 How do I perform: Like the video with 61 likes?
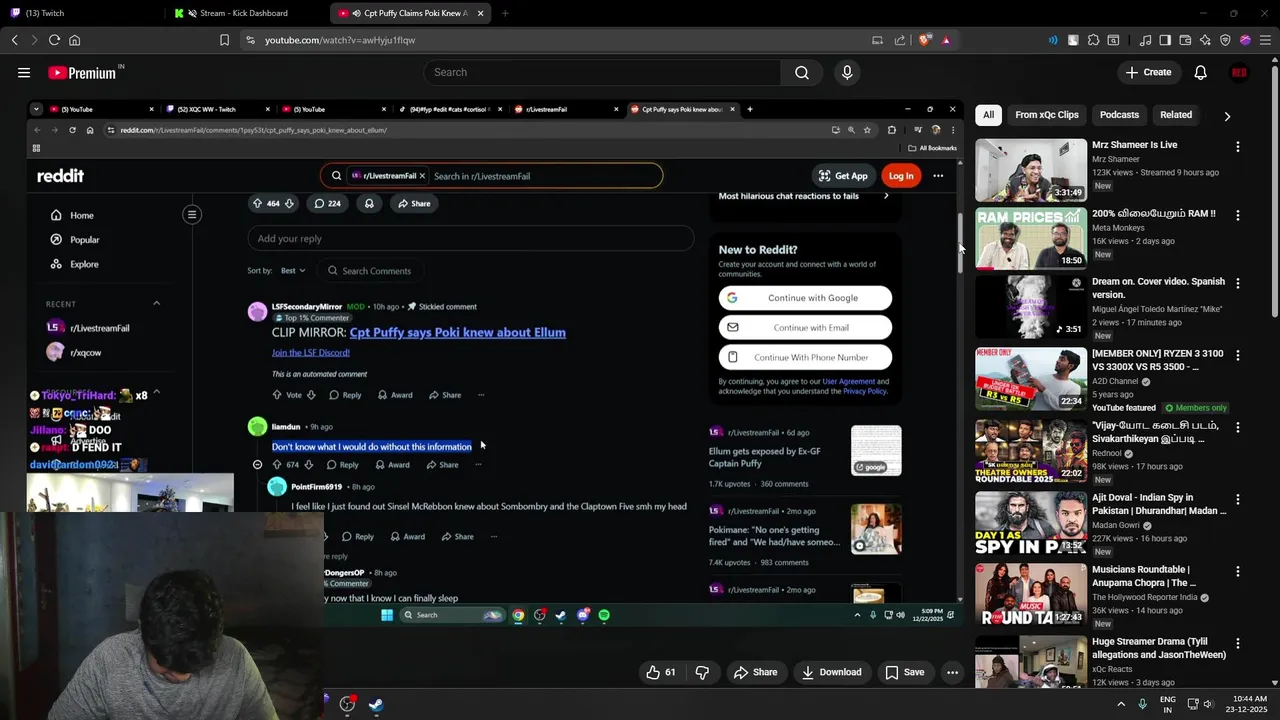[x=661, y=672]
